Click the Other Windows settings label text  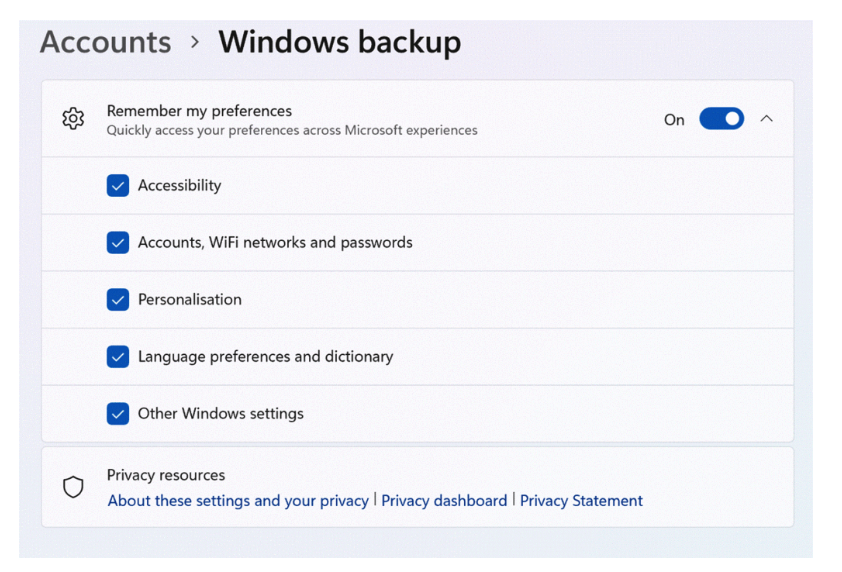click(220, 413)
